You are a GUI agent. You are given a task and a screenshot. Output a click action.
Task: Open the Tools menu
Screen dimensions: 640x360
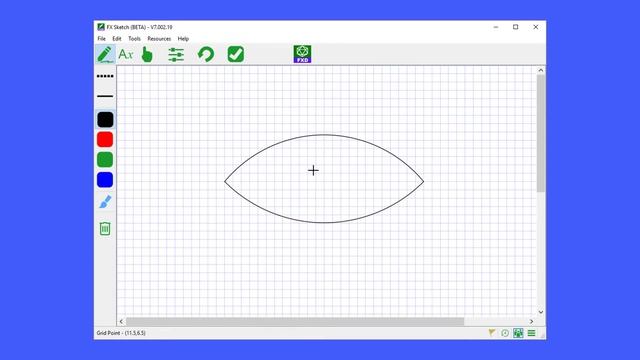tap(134, 39)
